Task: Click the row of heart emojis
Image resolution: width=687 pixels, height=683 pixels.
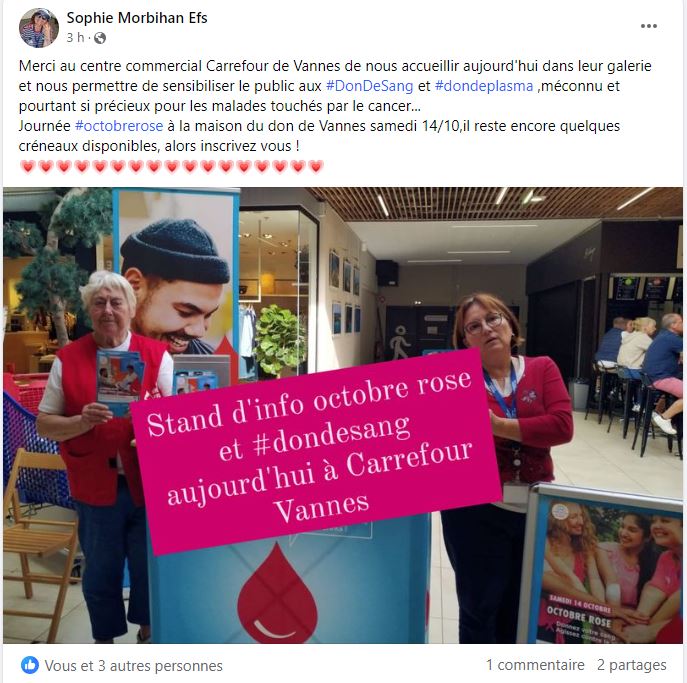Action: pyautogui.click(x=172, y=166)
